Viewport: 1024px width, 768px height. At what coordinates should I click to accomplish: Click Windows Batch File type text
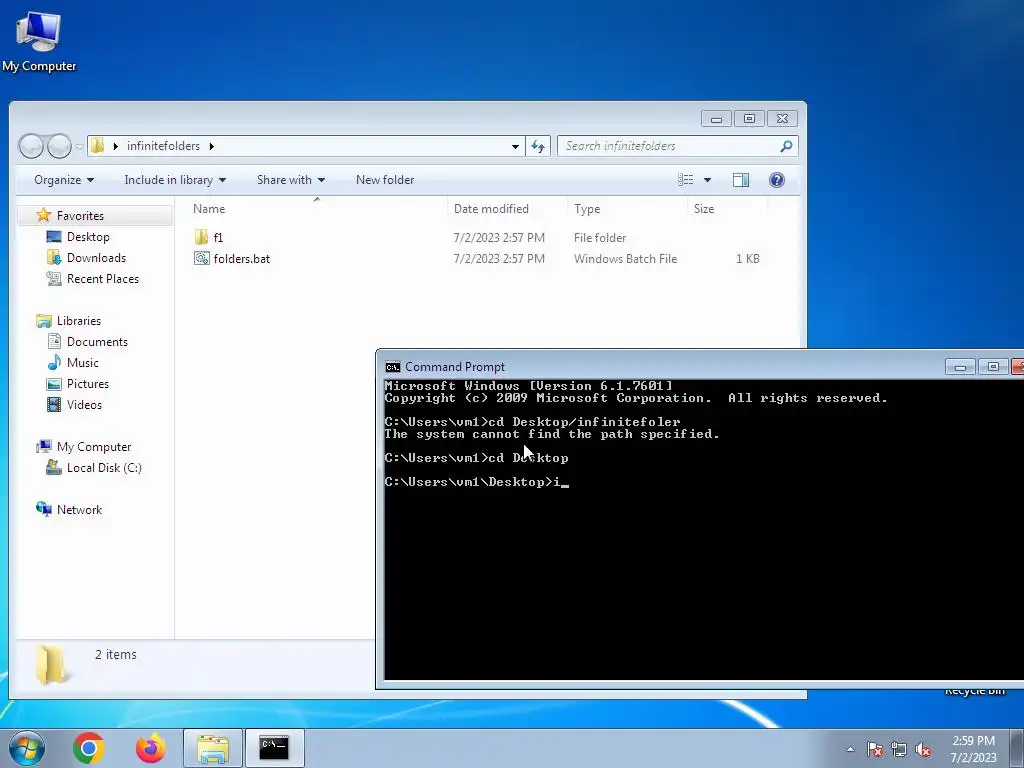click(626, 259)
